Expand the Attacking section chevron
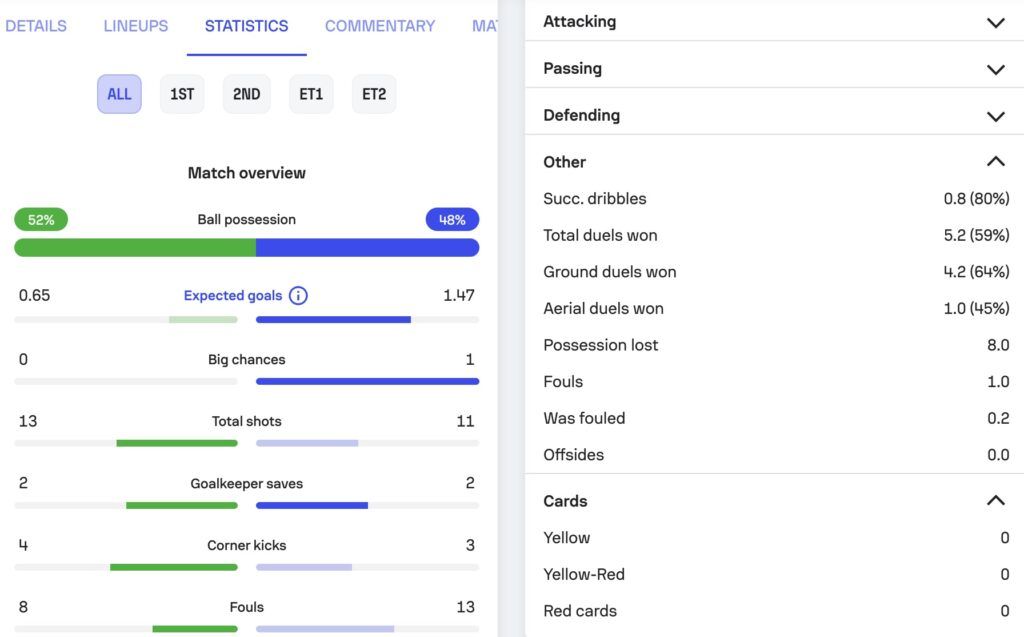The height and width of the screenshot is (637, 1024). point(995,22)
